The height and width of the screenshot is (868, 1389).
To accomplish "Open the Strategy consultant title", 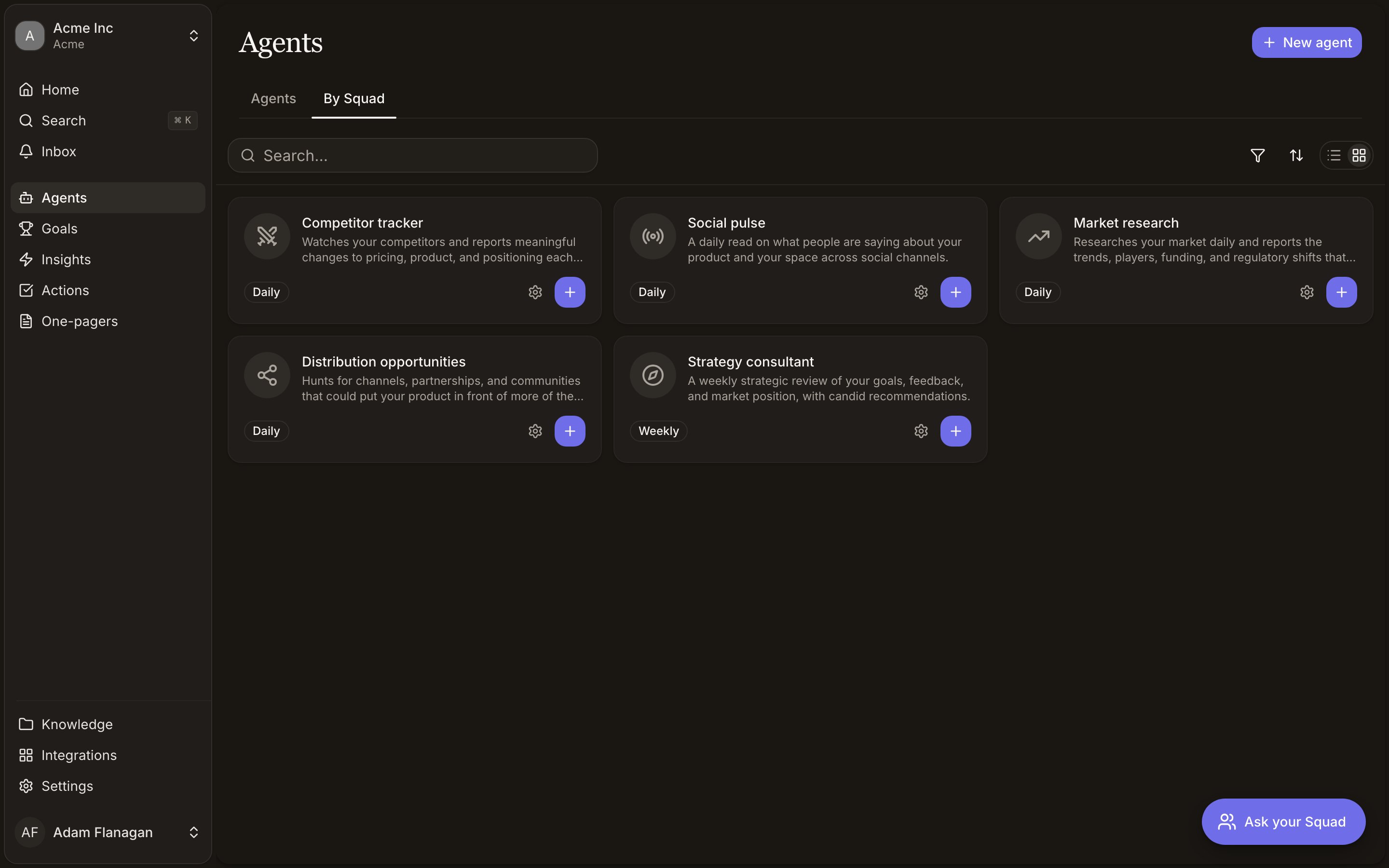I will tap(750, 362).
